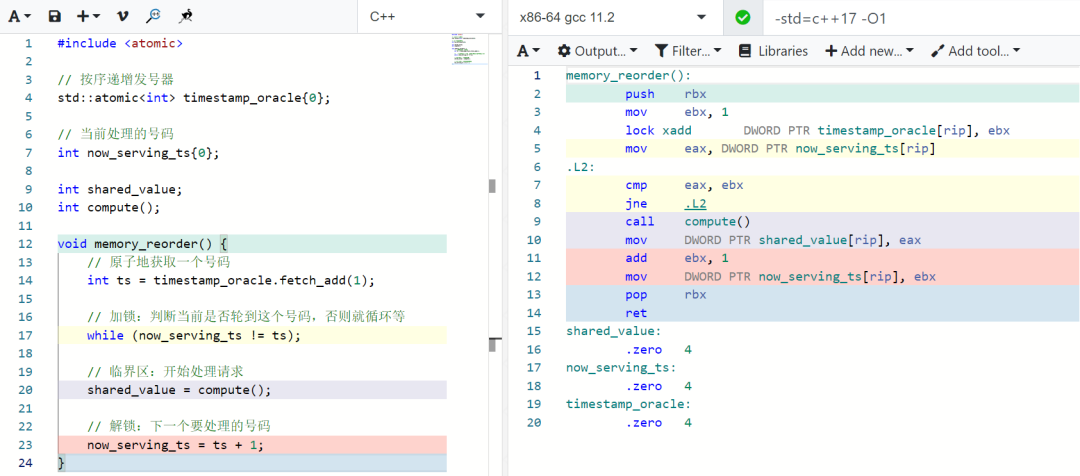Screen dimensions: 1080x476
Task: Open source in Quick-bench icon
Action: (x=186, y=17)
